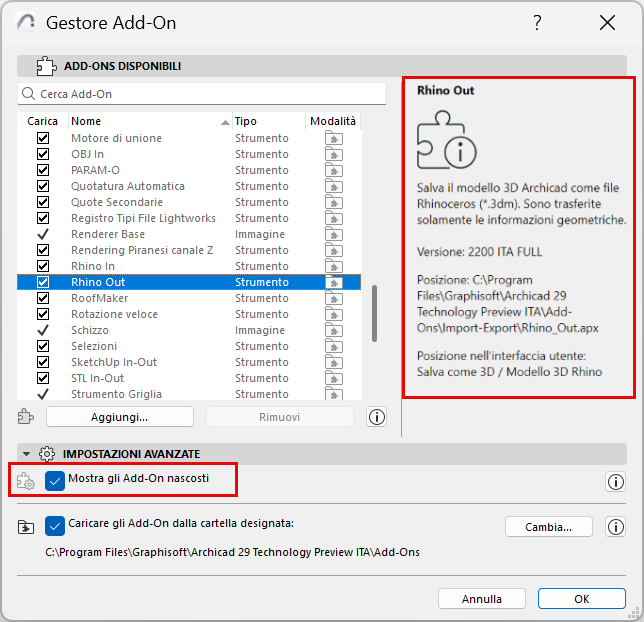
Task: Click the mode icon for Selezioni
Action: pos(334,347)
